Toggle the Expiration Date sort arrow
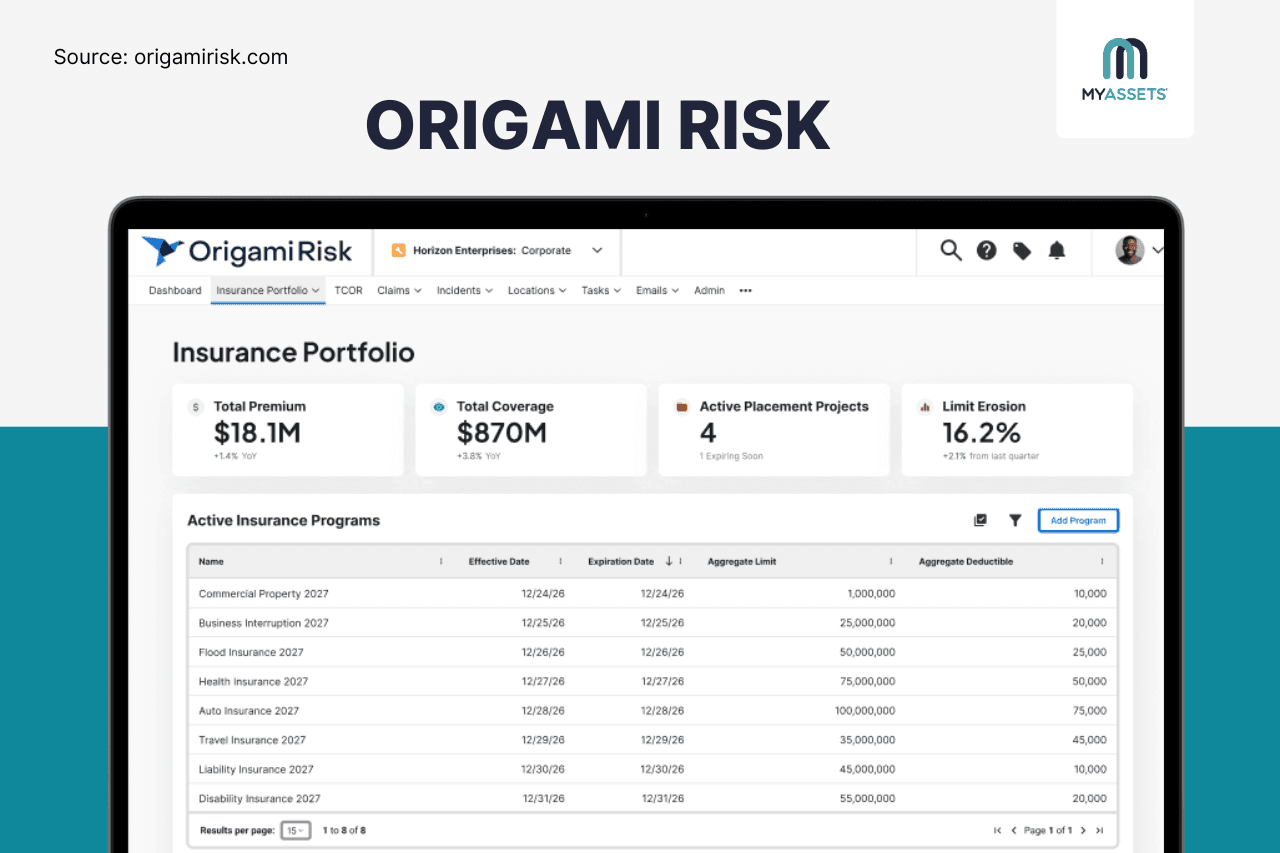 coord(669,561)
